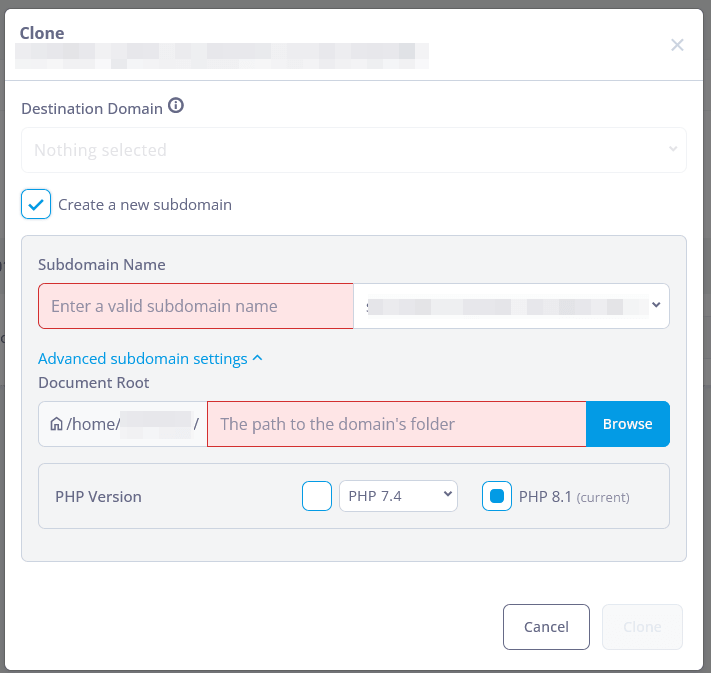Collapse Advanced subdomain settings
Viewport: 711px width, 673px height.
click(150, 359)
